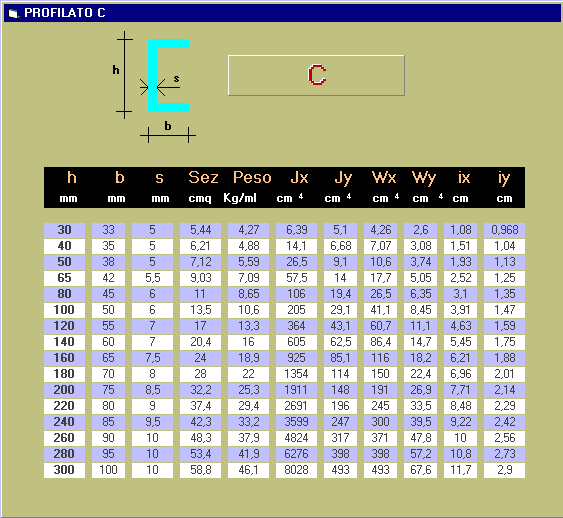Click the Sez value 58,8 cell
This screenshot has height=518, width=563.
(200, 470)
